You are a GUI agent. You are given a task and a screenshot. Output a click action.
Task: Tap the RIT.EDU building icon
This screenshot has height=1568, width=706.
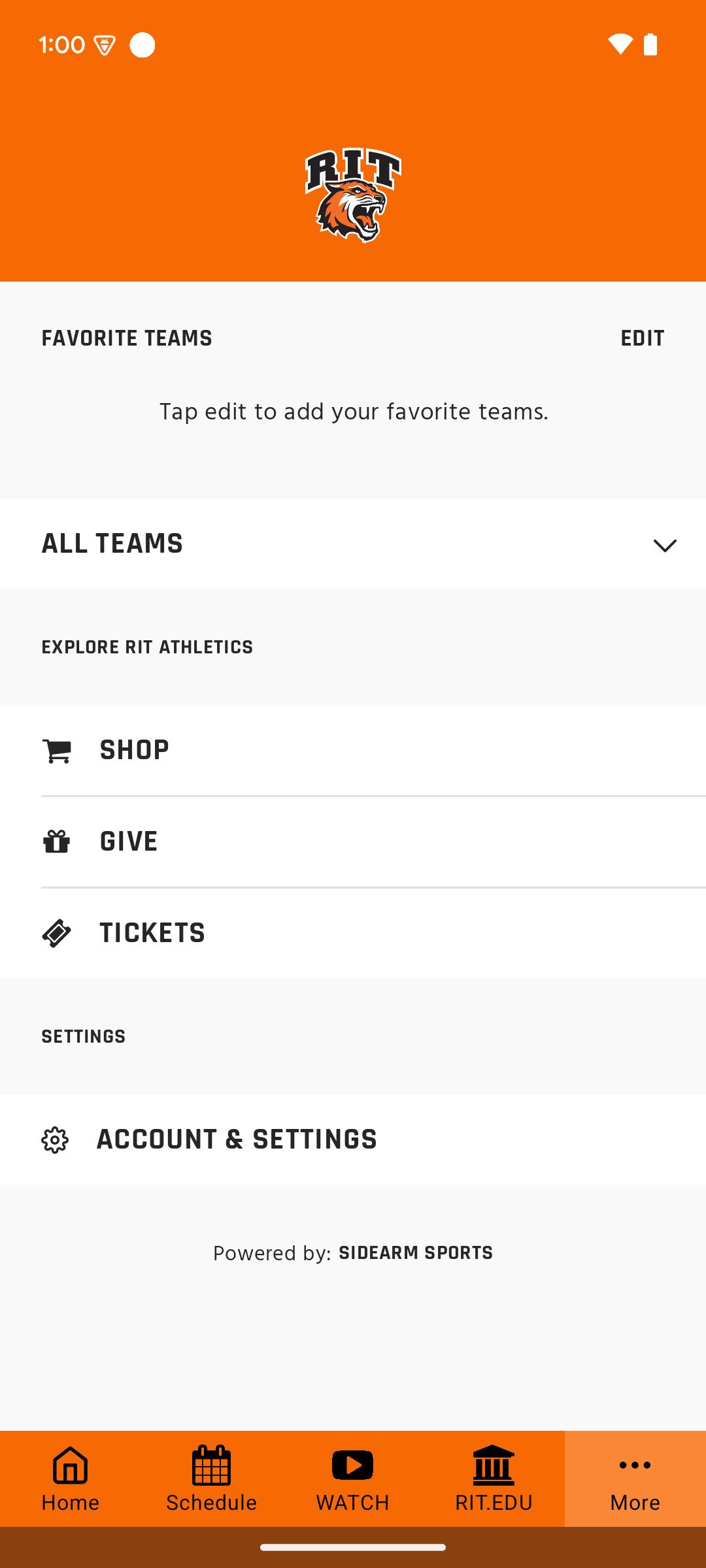coord(494,1464)
